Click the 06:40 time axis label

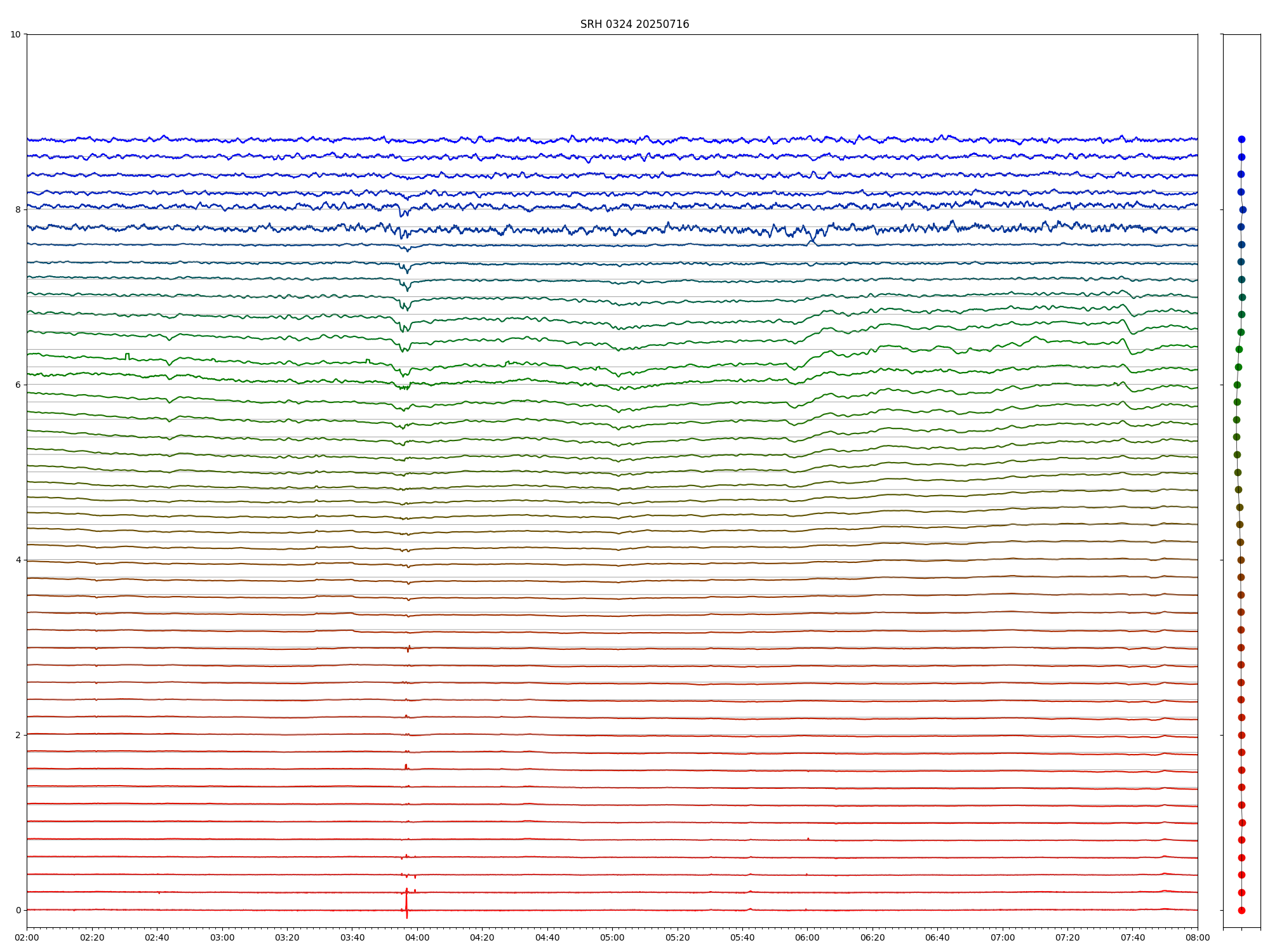tap(937, 937)
